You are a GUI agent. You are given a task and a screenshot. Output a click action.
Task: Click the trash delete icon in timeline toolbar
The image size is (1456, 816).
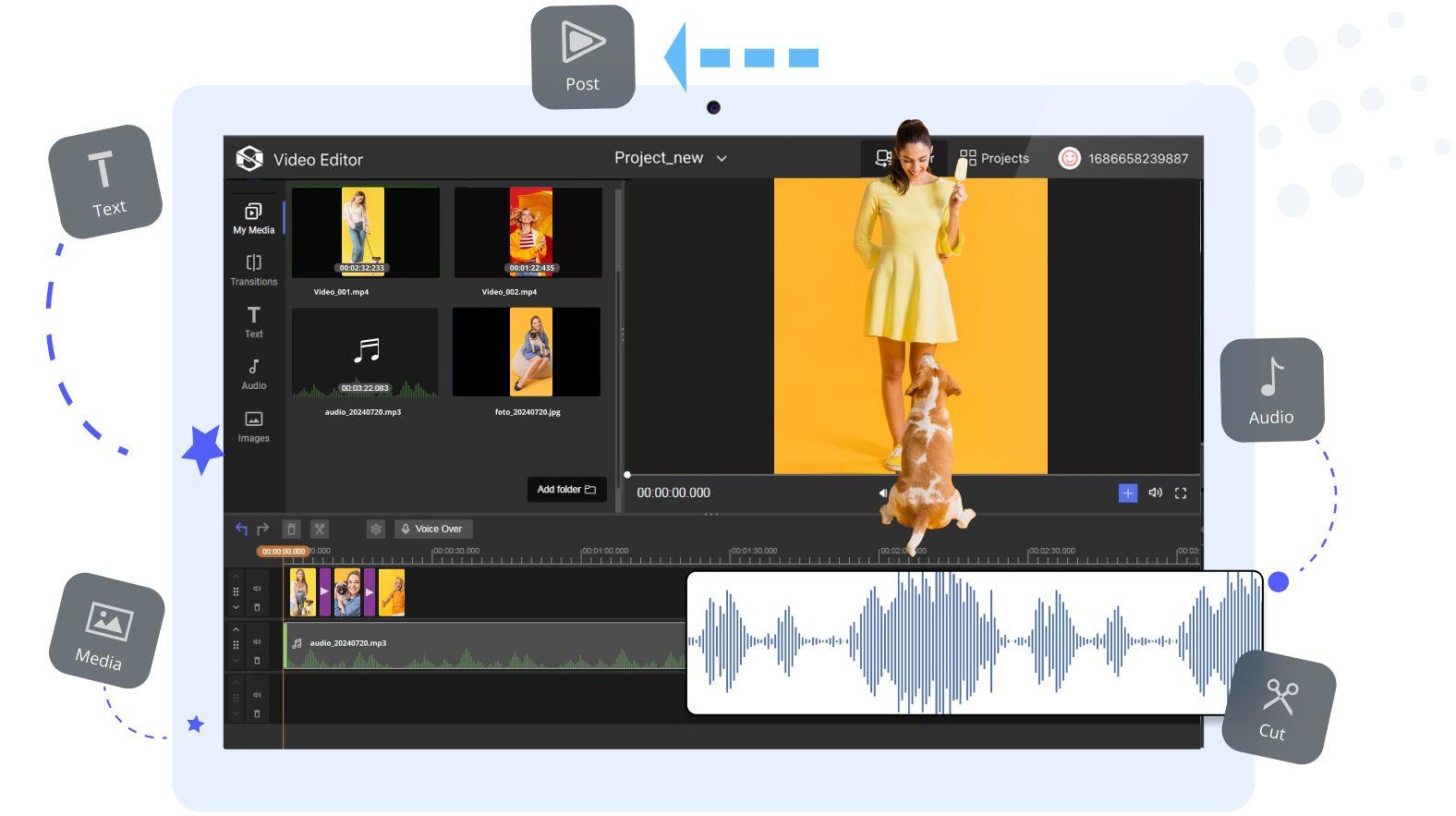pos(291,529)
